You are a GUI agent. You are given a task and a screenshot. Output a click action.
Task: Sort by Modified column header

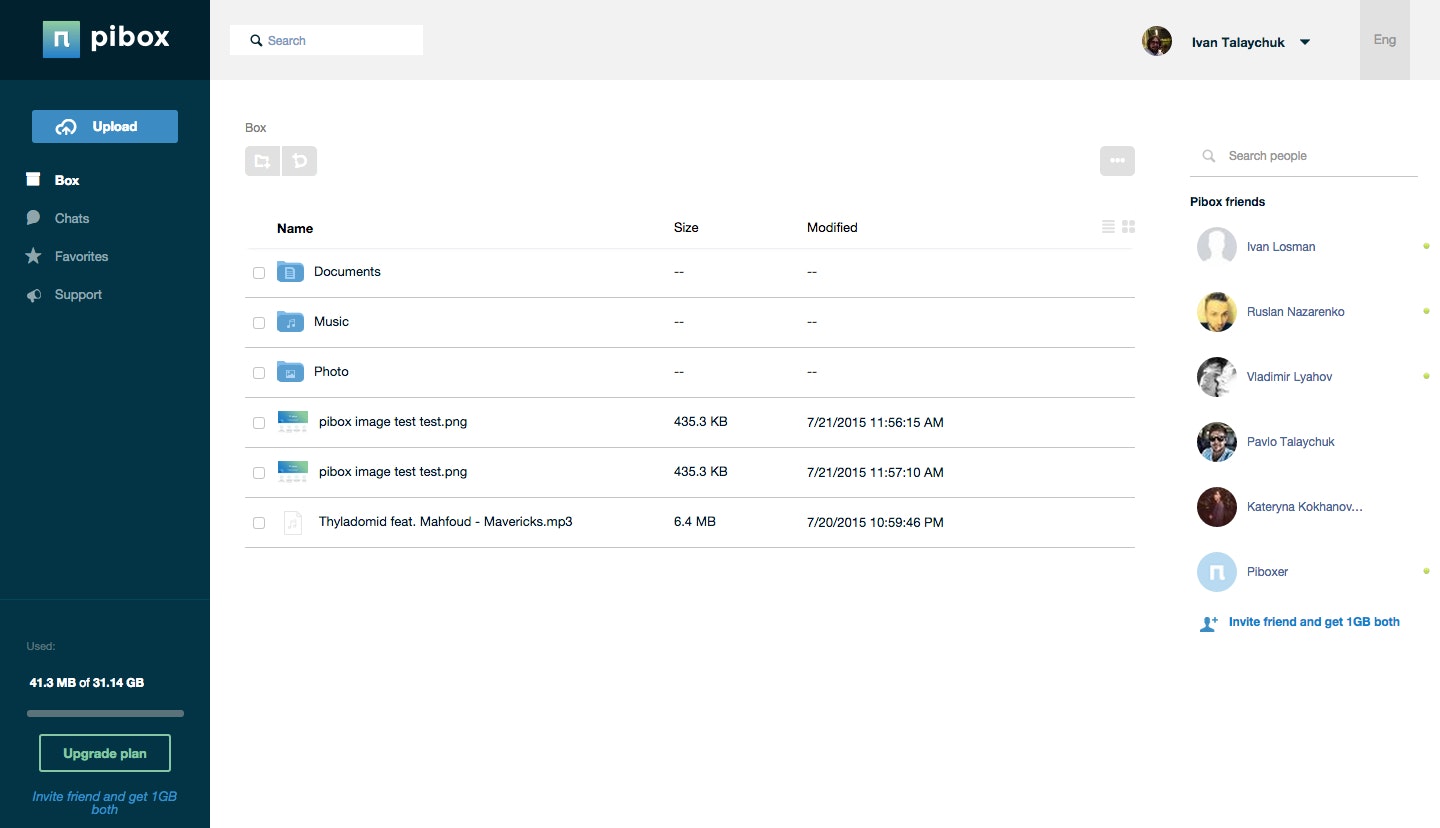pos(832,227)
